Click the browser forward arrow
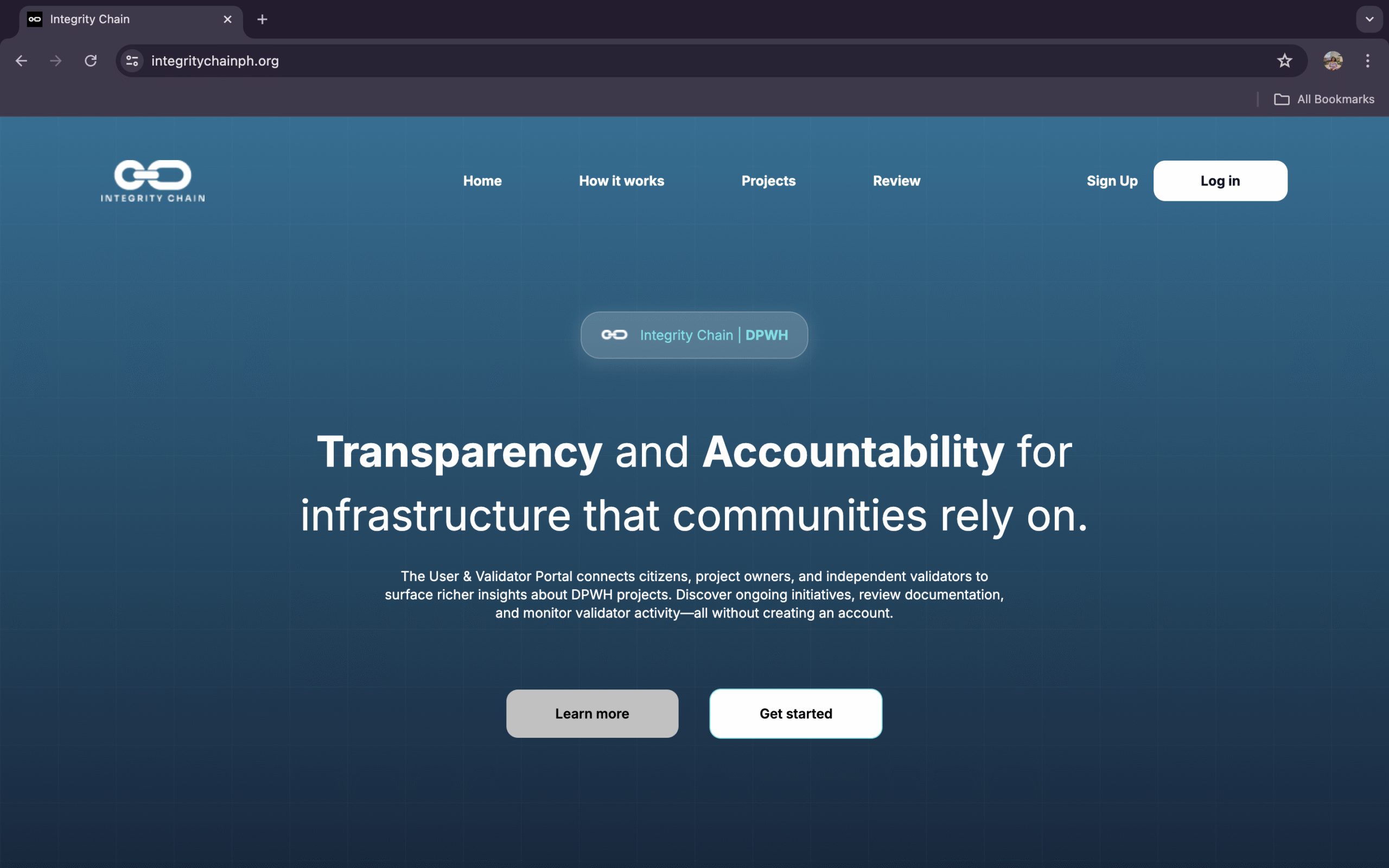Viewport: 1389px width, 868px height. pyautogui.click(x=56, y=61)
